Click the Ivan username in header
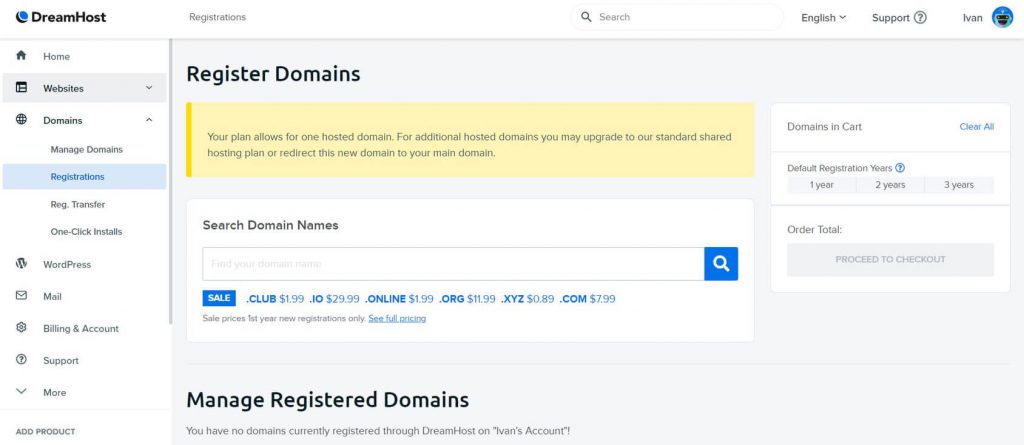This screenshot has width=1024, height=445. [x=972, y=18]
